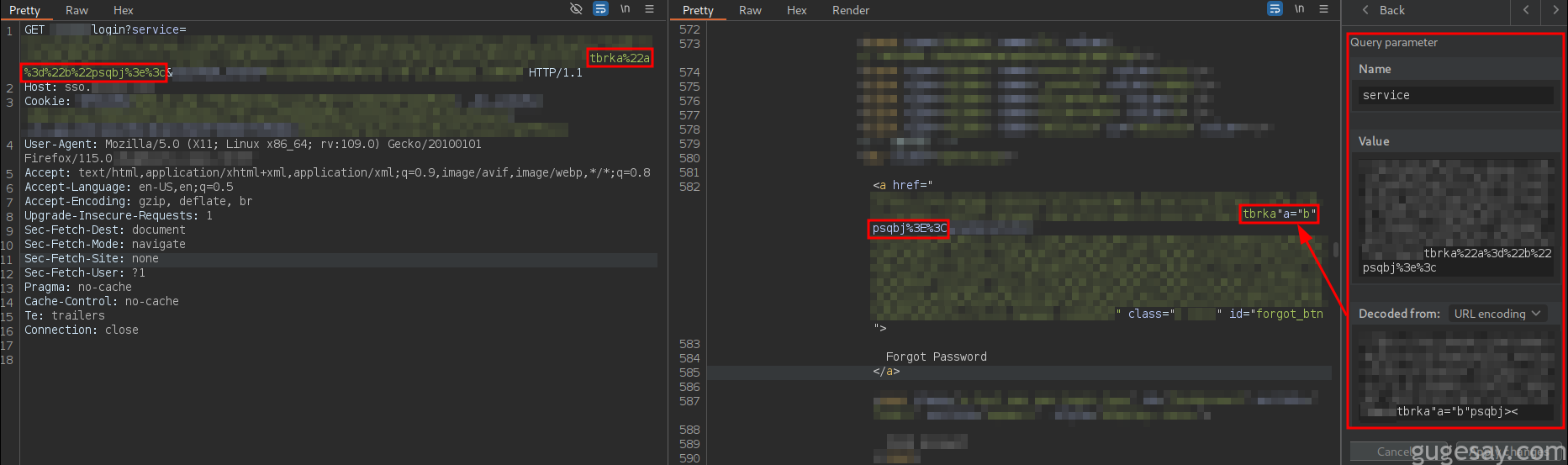1568x465 pixels.
Task: Select the response Raw tab
Action: pos(750,10)
